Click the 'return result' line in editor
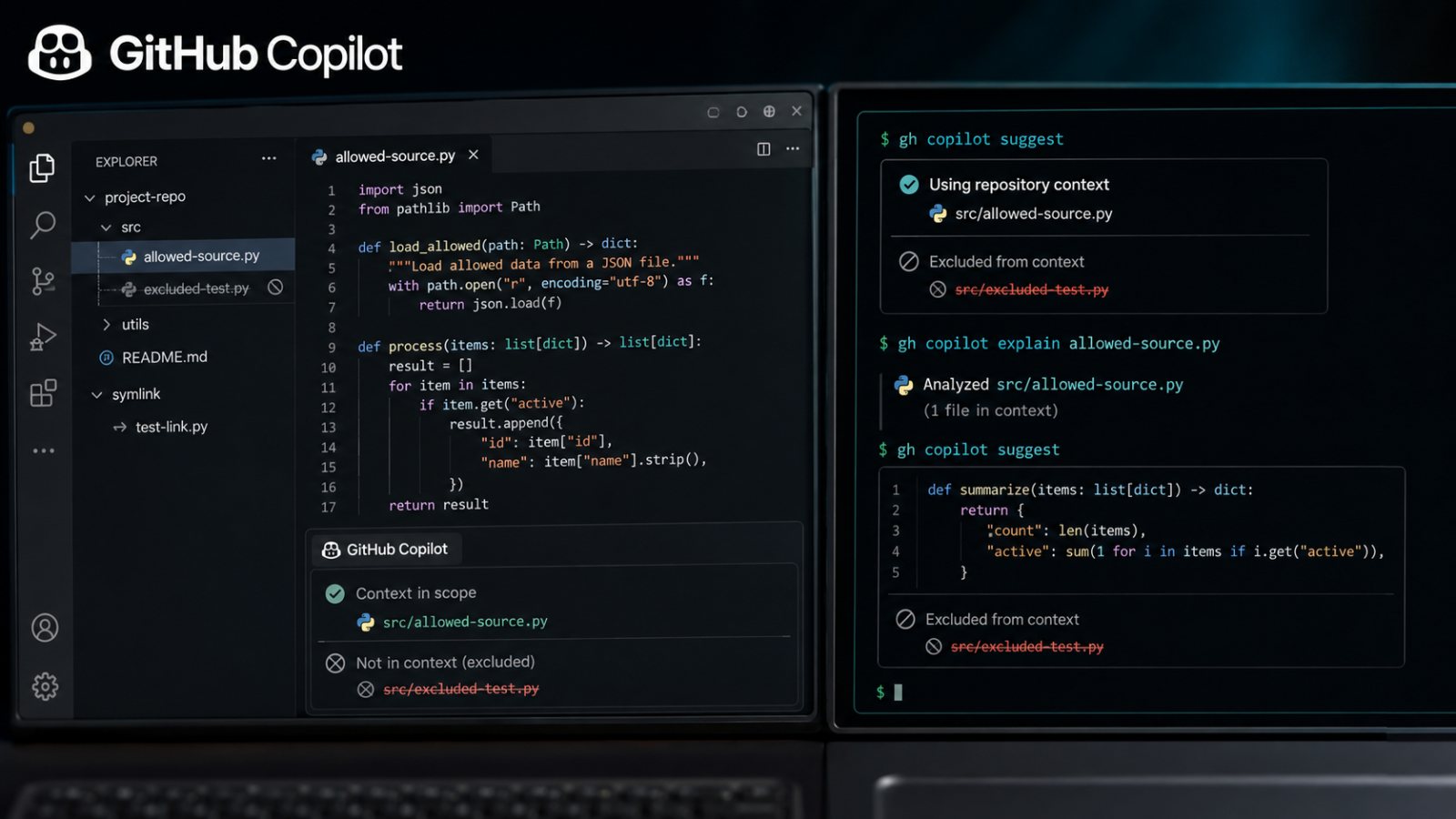This screenshot has height=819, width=1456. tap(439, 504)
